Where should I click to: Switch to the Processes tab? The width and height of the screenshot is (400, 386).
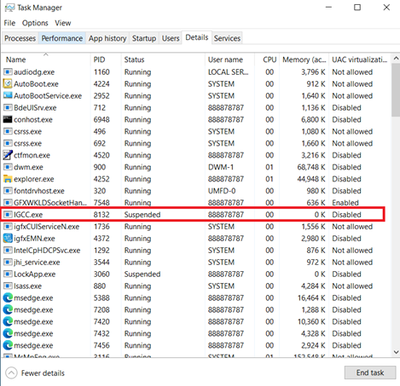tap(20, 38)
